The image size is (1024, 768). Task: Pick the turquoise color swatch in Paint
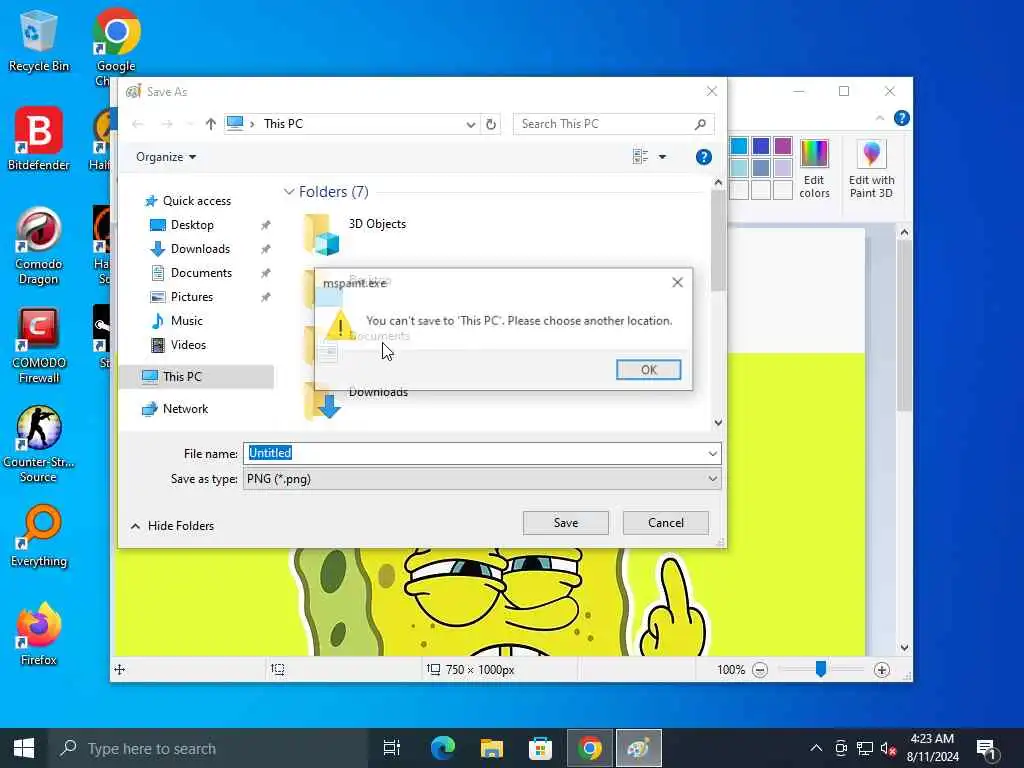click(x=739, y=146)
